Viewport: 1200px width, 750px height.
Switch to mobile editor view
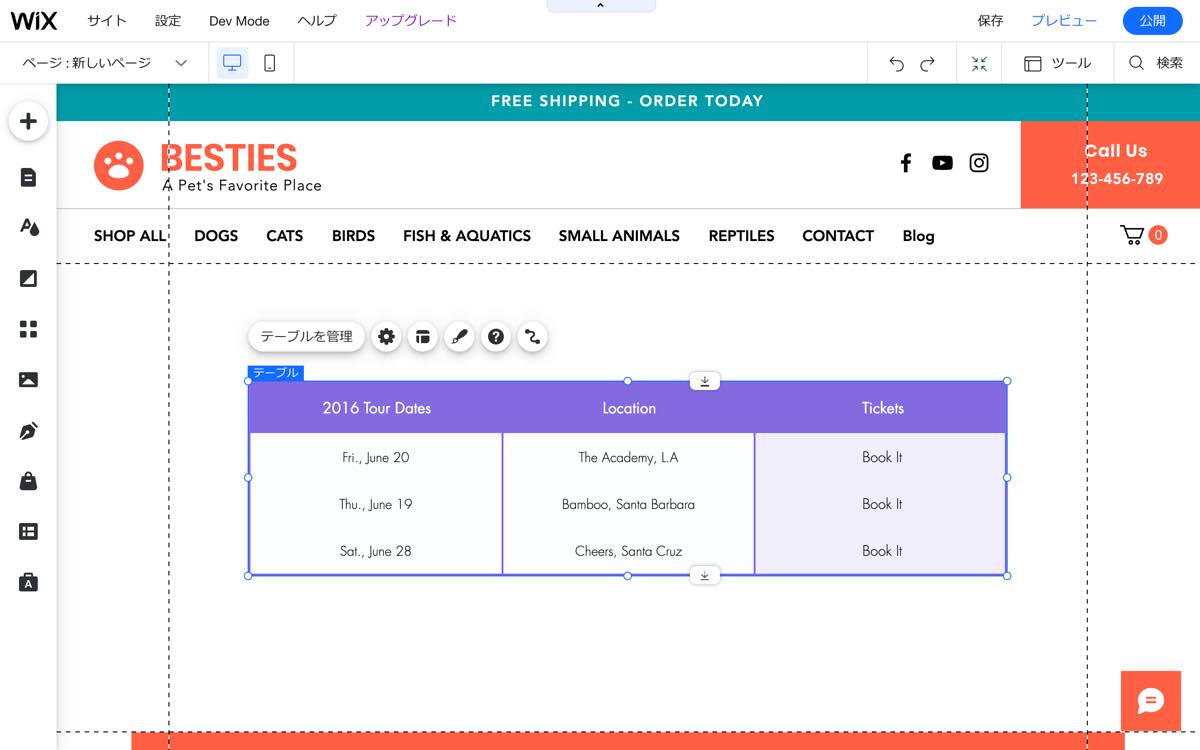point(269,63)
